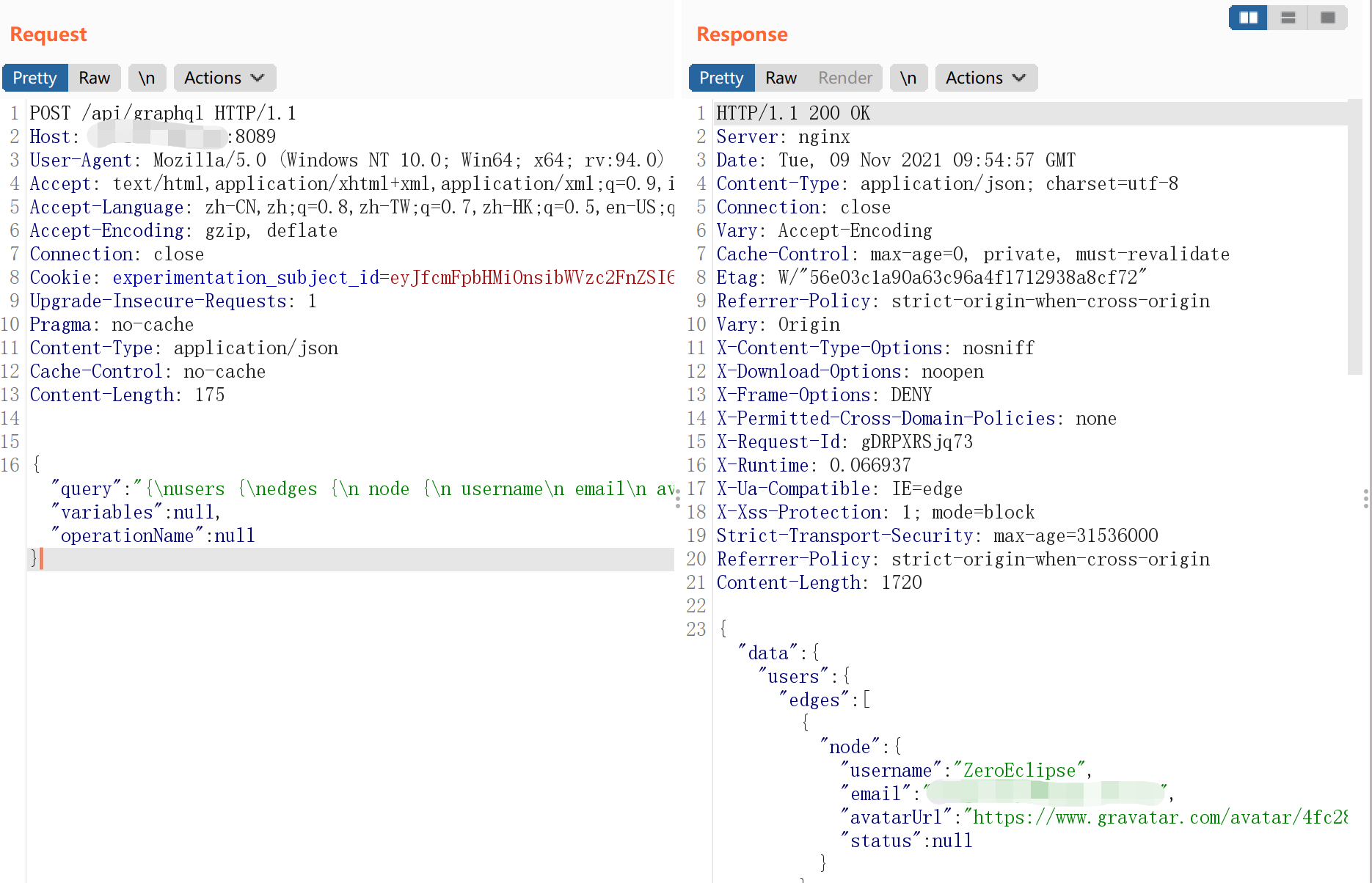Click the "Vary: Origin" response header
Screen dimensions: 1372x883
778,324
